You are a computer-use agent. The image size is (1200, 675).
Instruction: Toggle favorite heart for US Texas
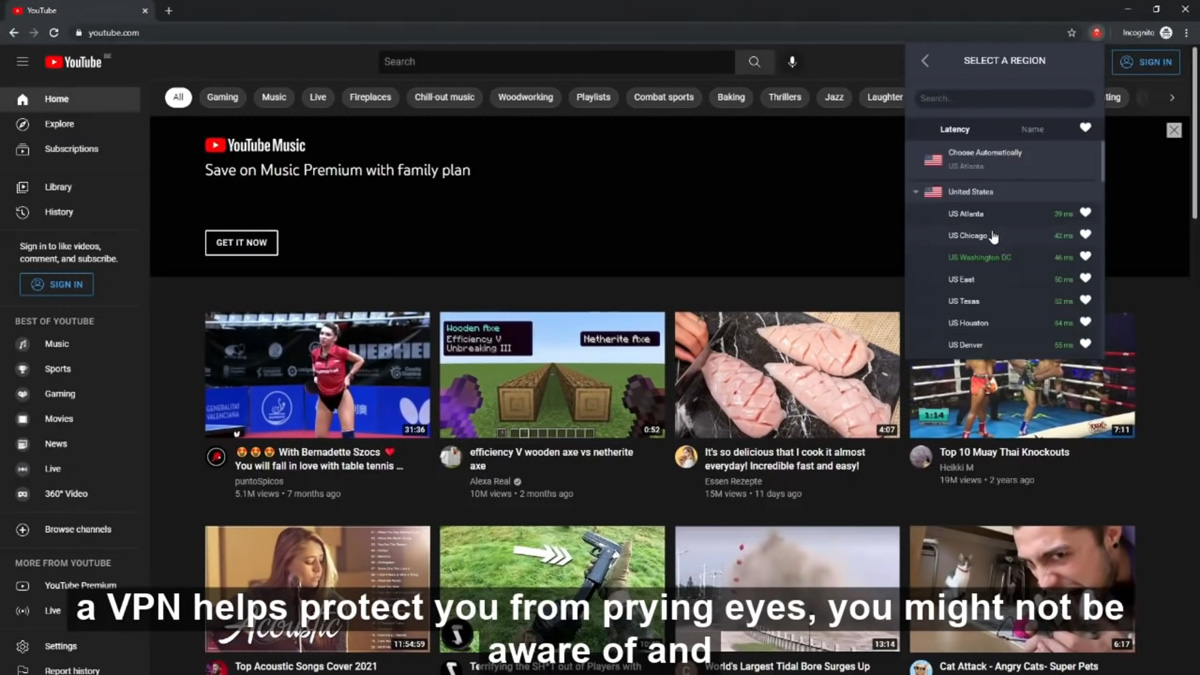pyautogui.click(x=1085, y=300)
